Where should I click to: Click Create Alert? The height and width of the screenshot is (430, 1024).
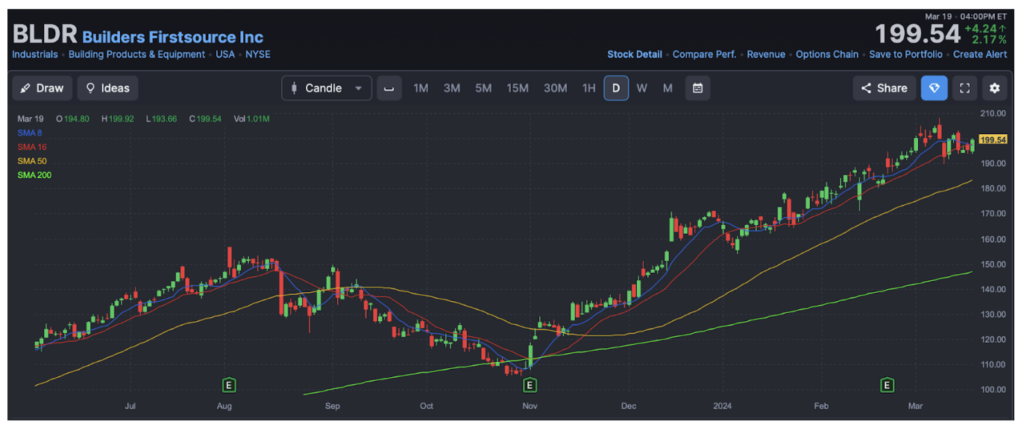(x=980, y=54)
